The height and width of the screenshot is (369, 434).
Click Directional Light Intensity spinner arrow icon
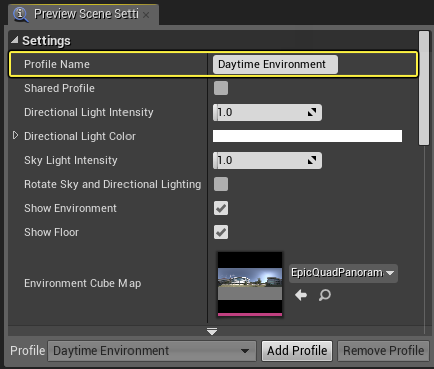coord(312,112)
